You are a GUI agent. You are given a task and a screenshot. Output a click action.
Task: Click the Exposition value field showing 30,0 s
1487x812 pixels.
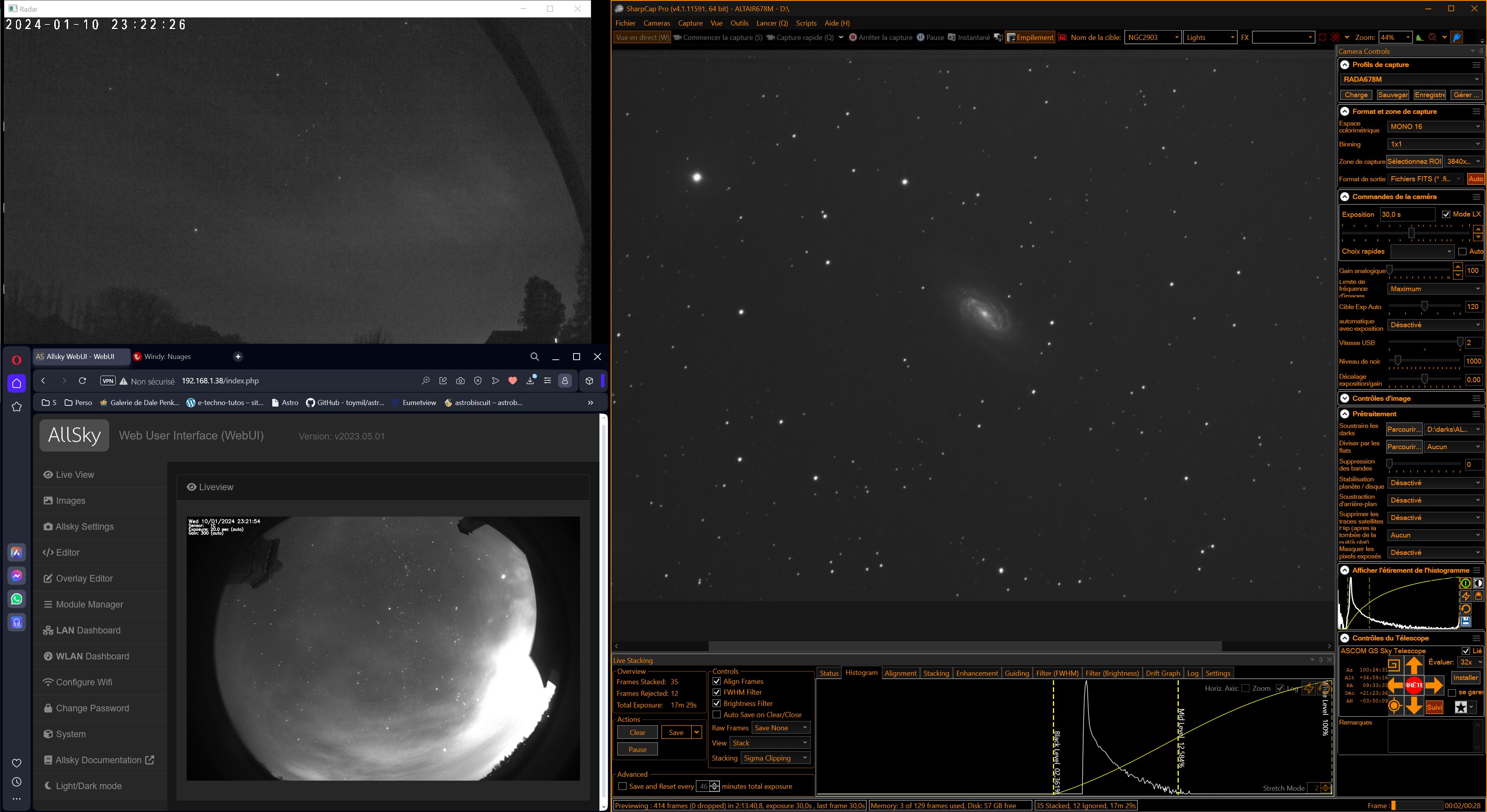[x=1407, y=214]
